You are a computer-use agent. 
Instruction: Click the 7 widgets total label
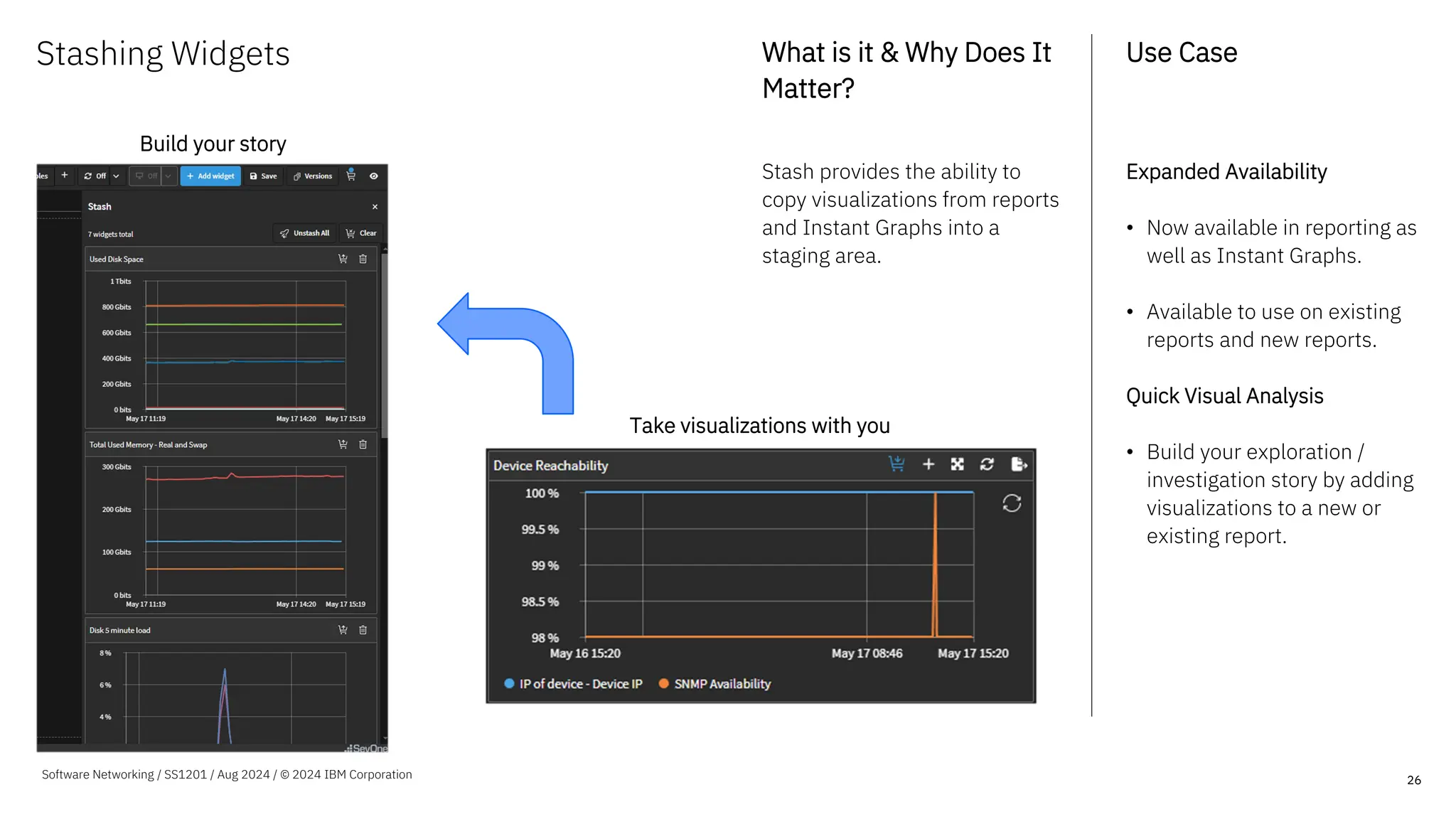[x=110, y=235]
